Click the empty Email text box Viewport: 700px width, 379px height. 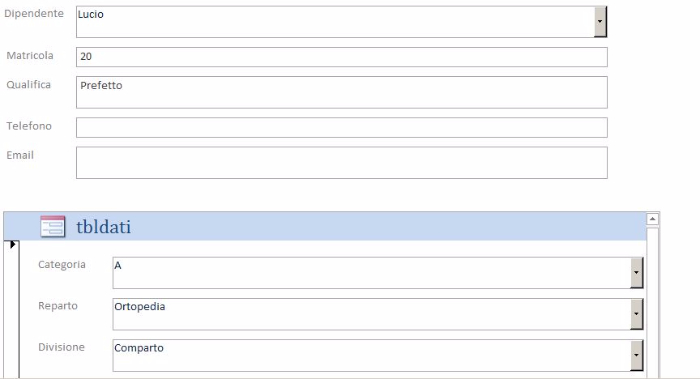click(x=342, y=163)
